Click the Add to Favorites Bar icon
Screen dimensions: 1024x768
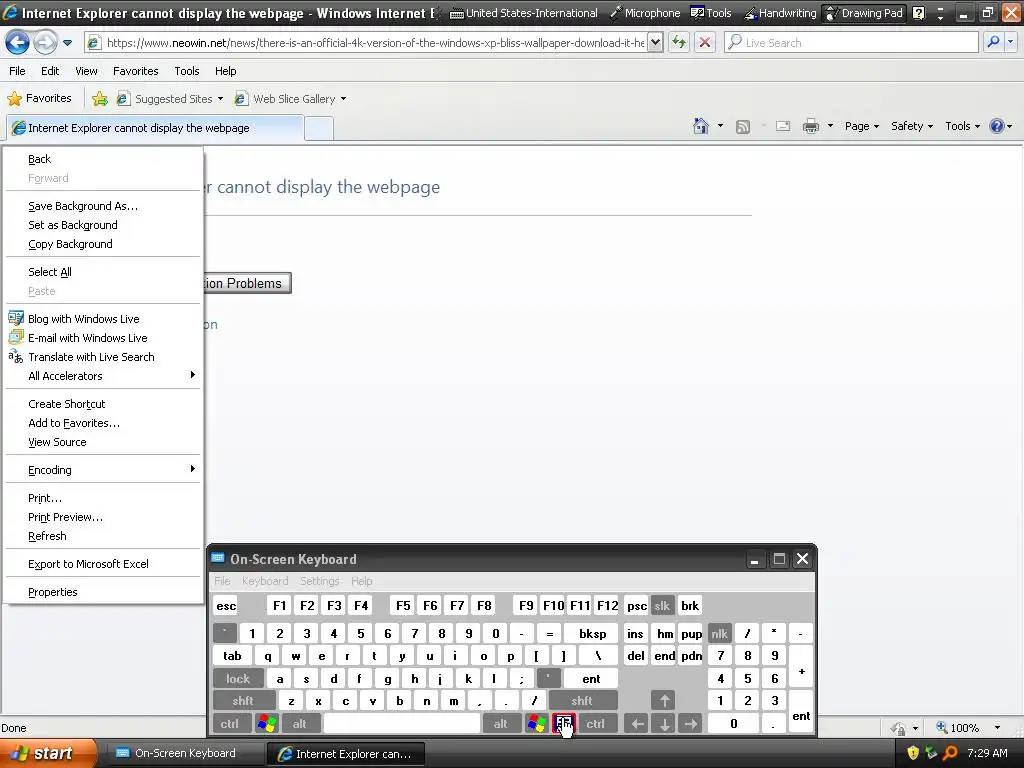(x=100, y=99)
